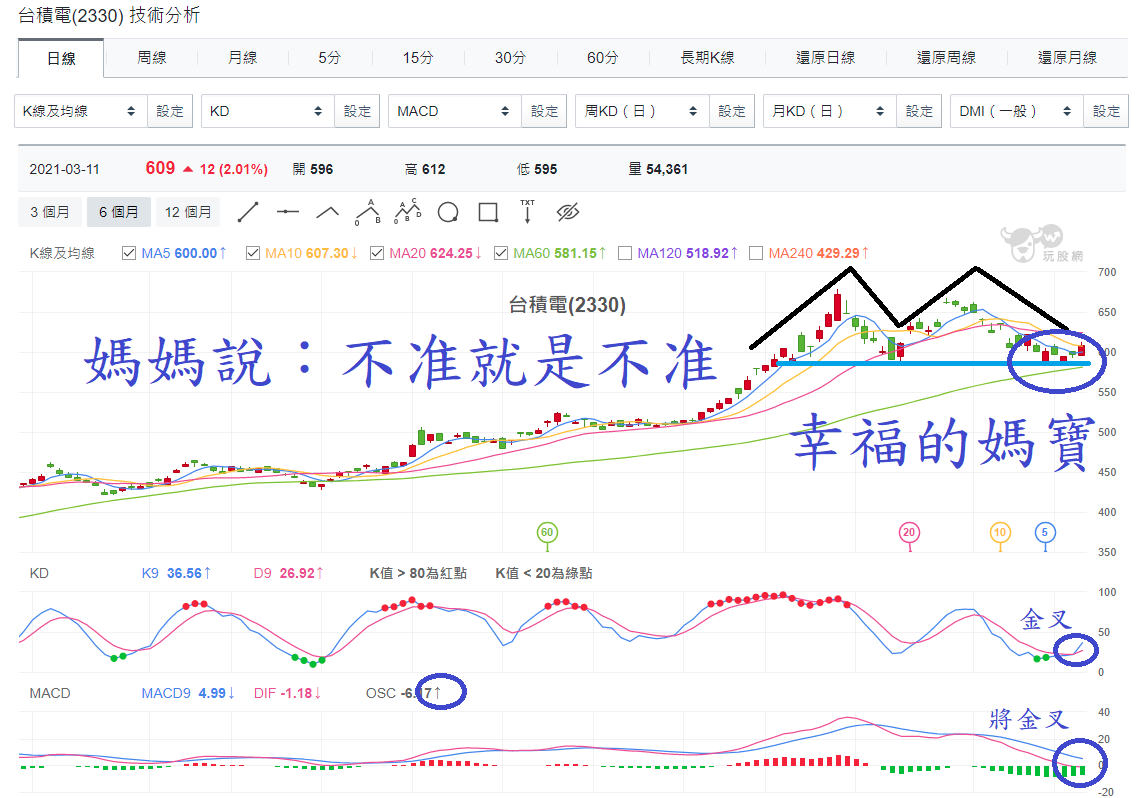The image size is (1136, 798).
Task: Click the MA20 624.25 label
Action: click(435, 253)
